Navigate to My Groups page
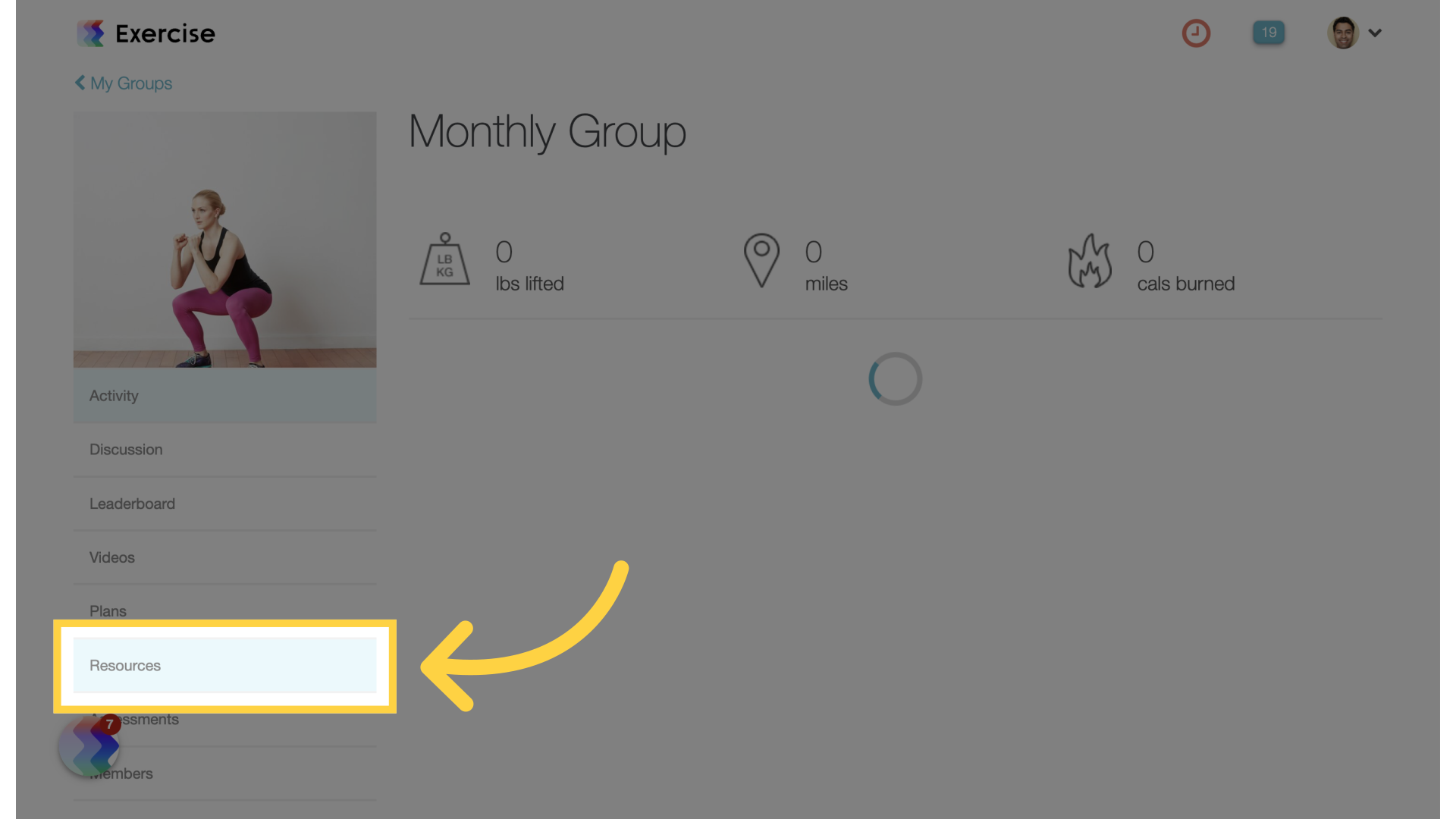1456x819 pixels. (122, 82)
